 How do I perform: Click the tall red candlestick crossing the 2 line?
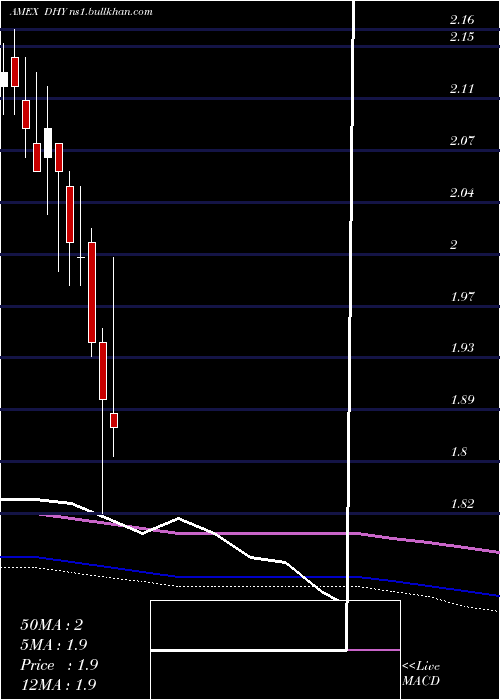[92, 292]
